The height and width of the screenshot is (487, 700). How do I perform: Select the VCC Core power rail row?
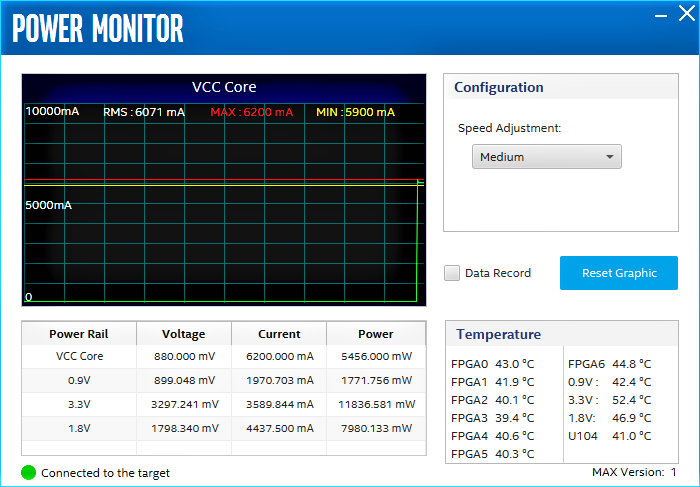point(79,356)
